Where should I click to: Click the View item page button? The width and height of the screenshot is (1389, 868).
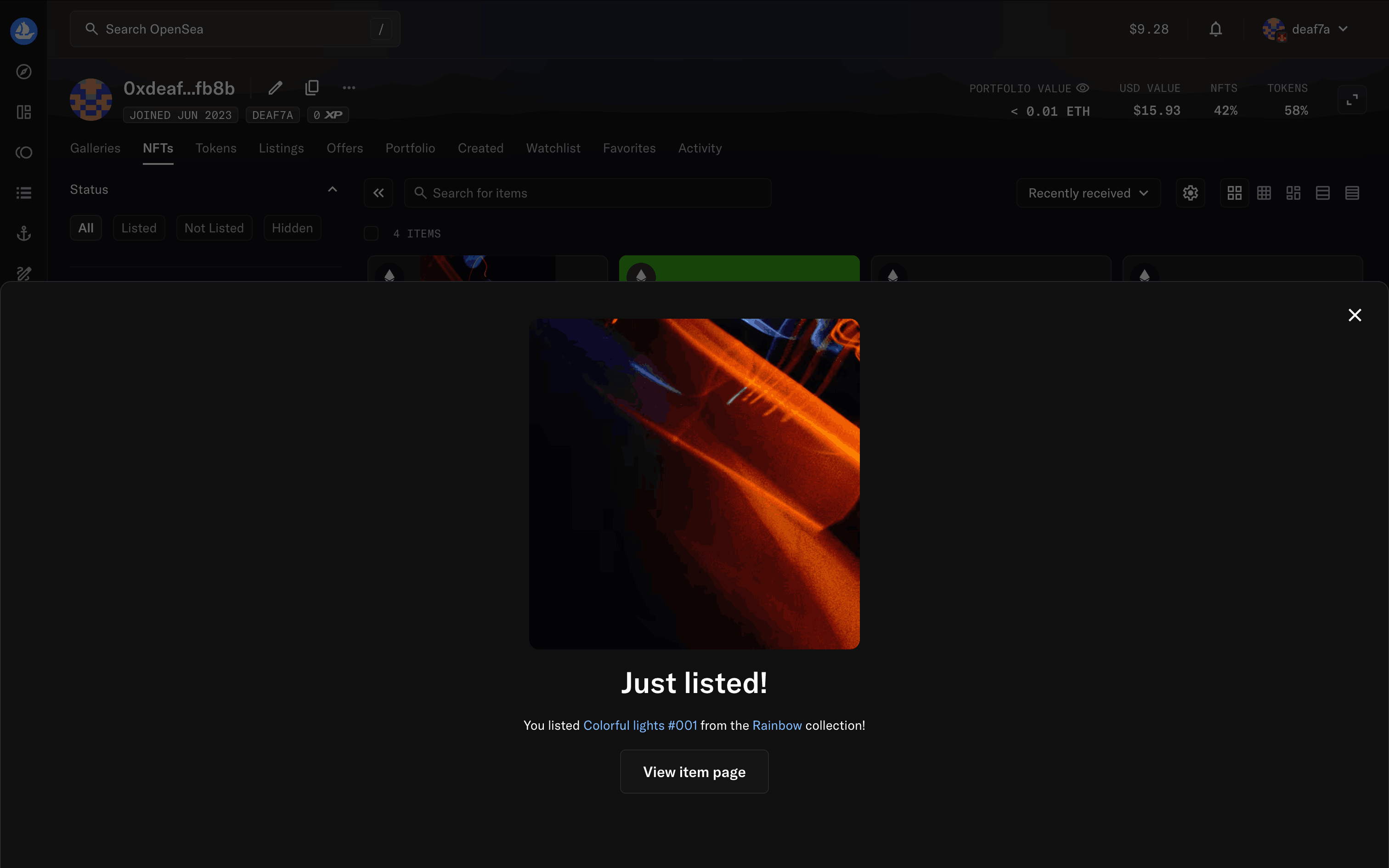694,772
